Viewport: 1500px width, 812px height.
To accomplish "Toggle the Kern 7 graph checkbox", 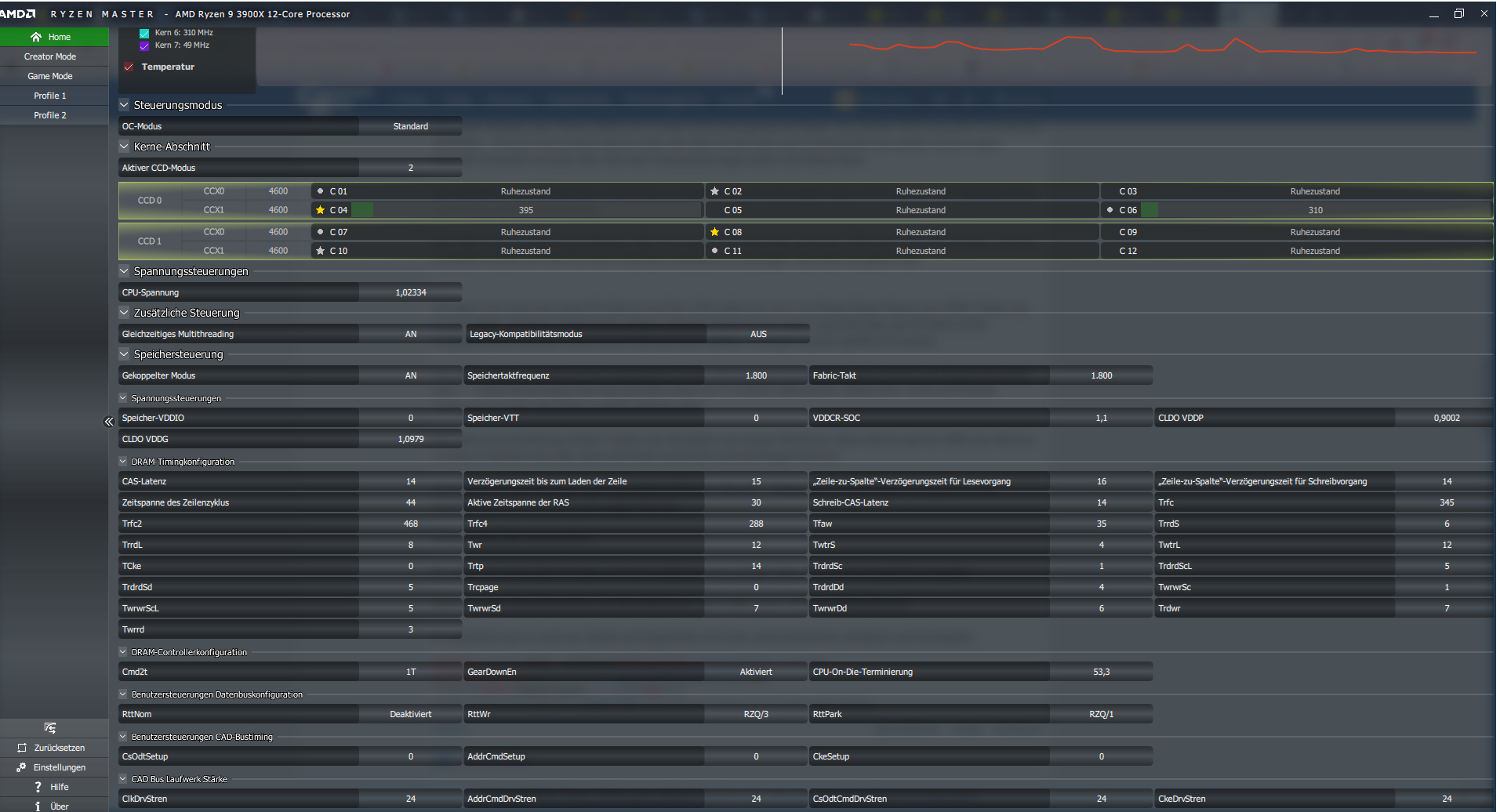I will [x=144, y=46].
